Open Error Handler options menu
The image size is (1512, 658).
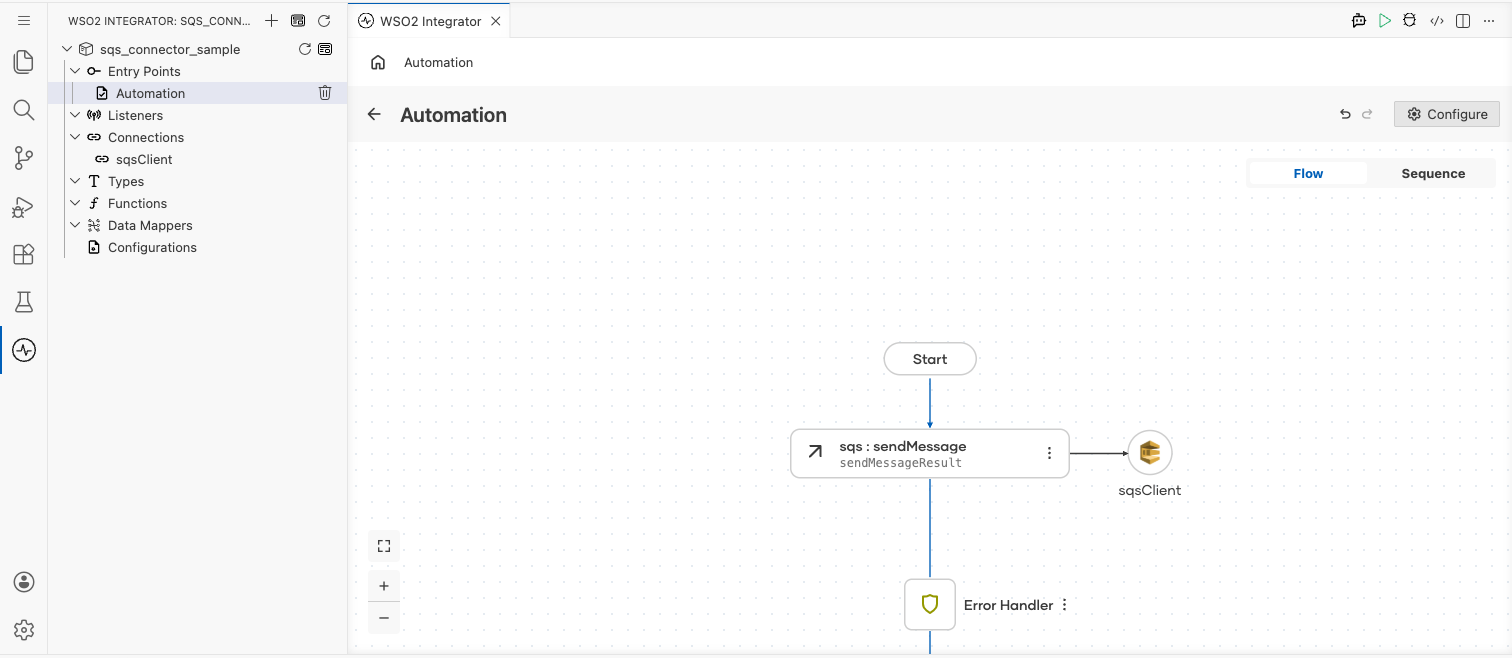pos(1064,605)
